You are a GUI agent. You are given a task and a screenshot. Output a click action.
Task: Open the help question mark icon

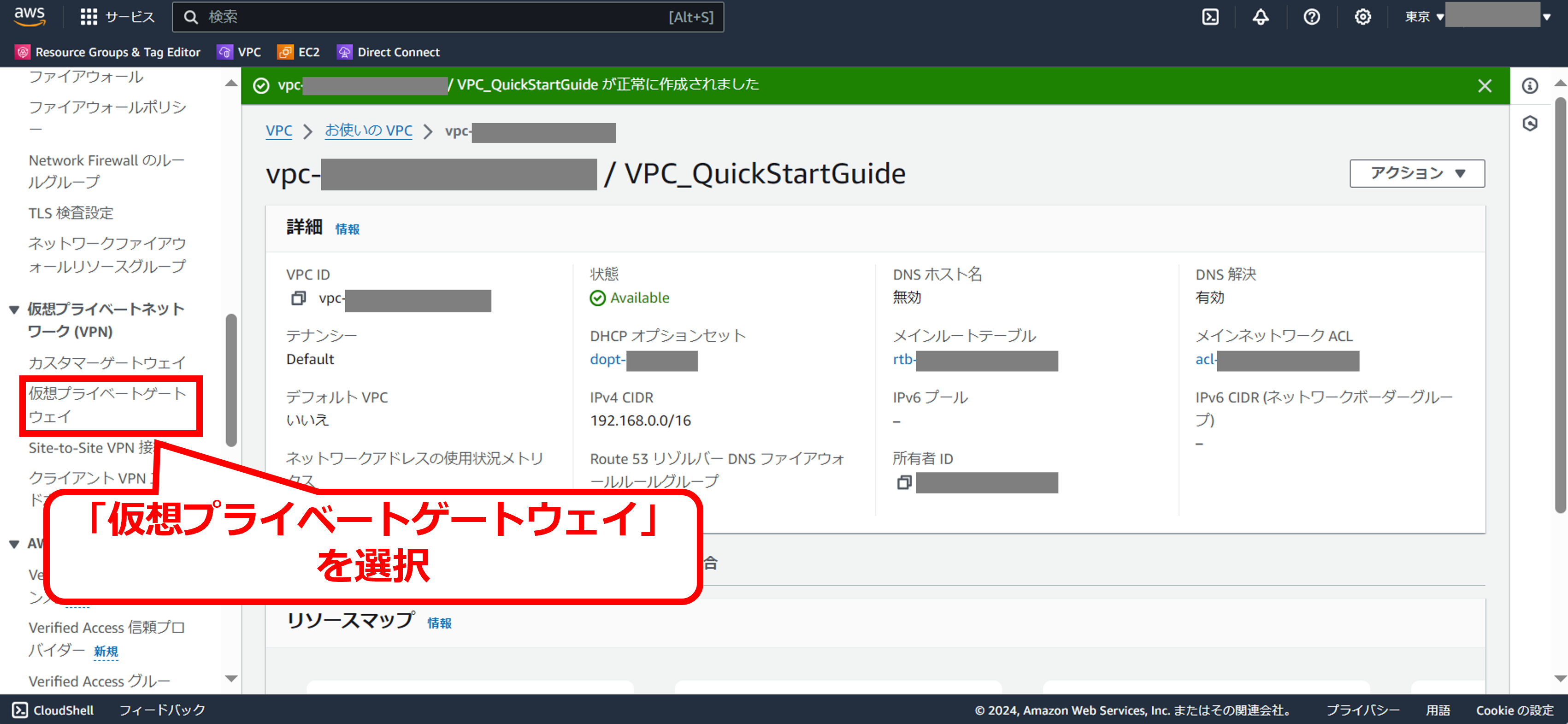pos(1312,17)
